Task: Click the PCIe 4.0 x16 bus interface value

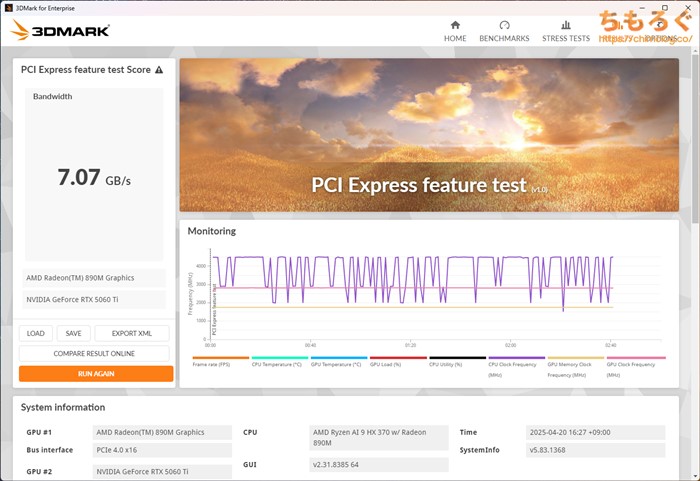Action: pyautogui.click(x=162, y=450)
